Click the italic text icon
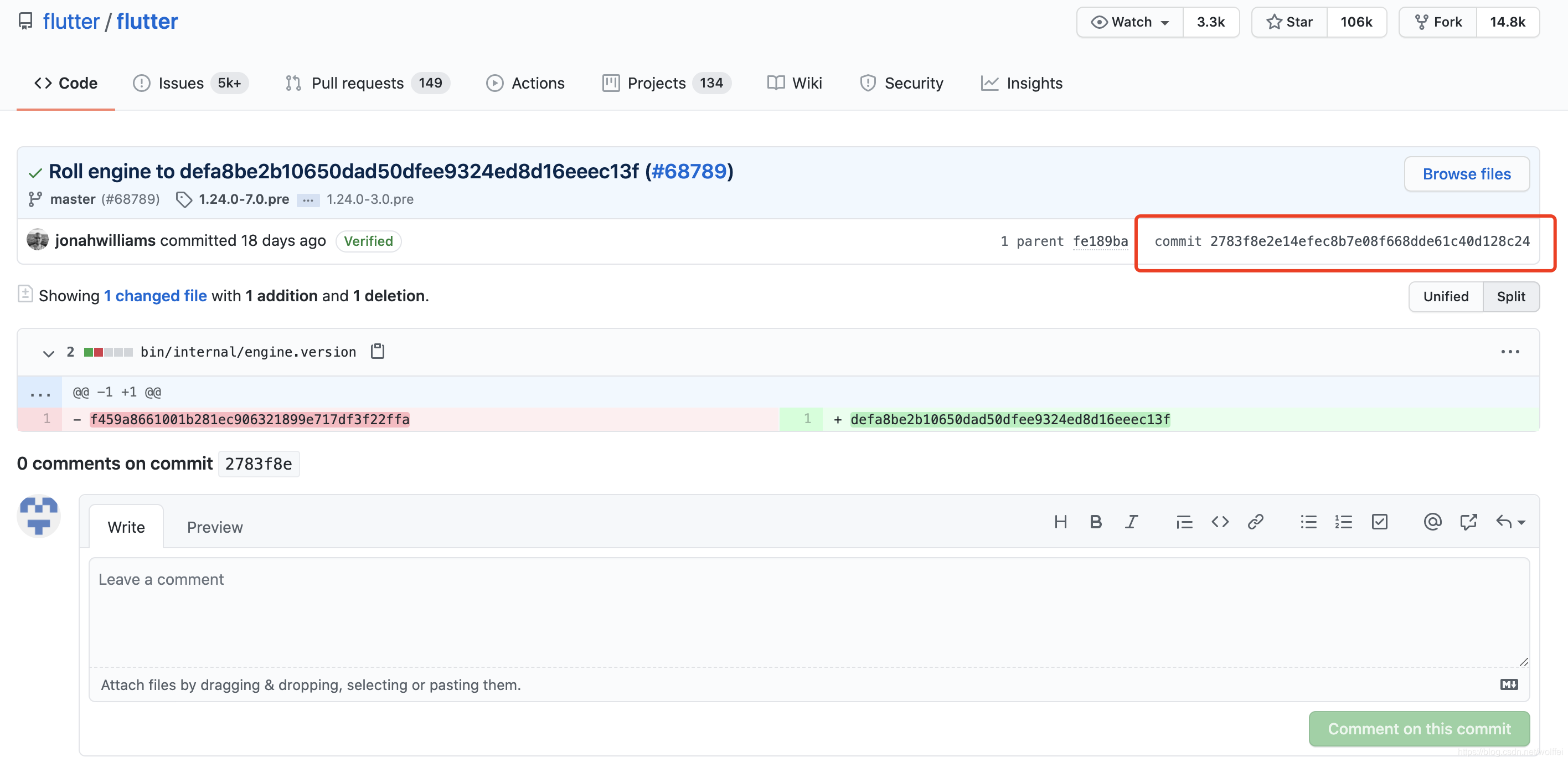Screen dimensions: 1568x762 pos(1131,522)
